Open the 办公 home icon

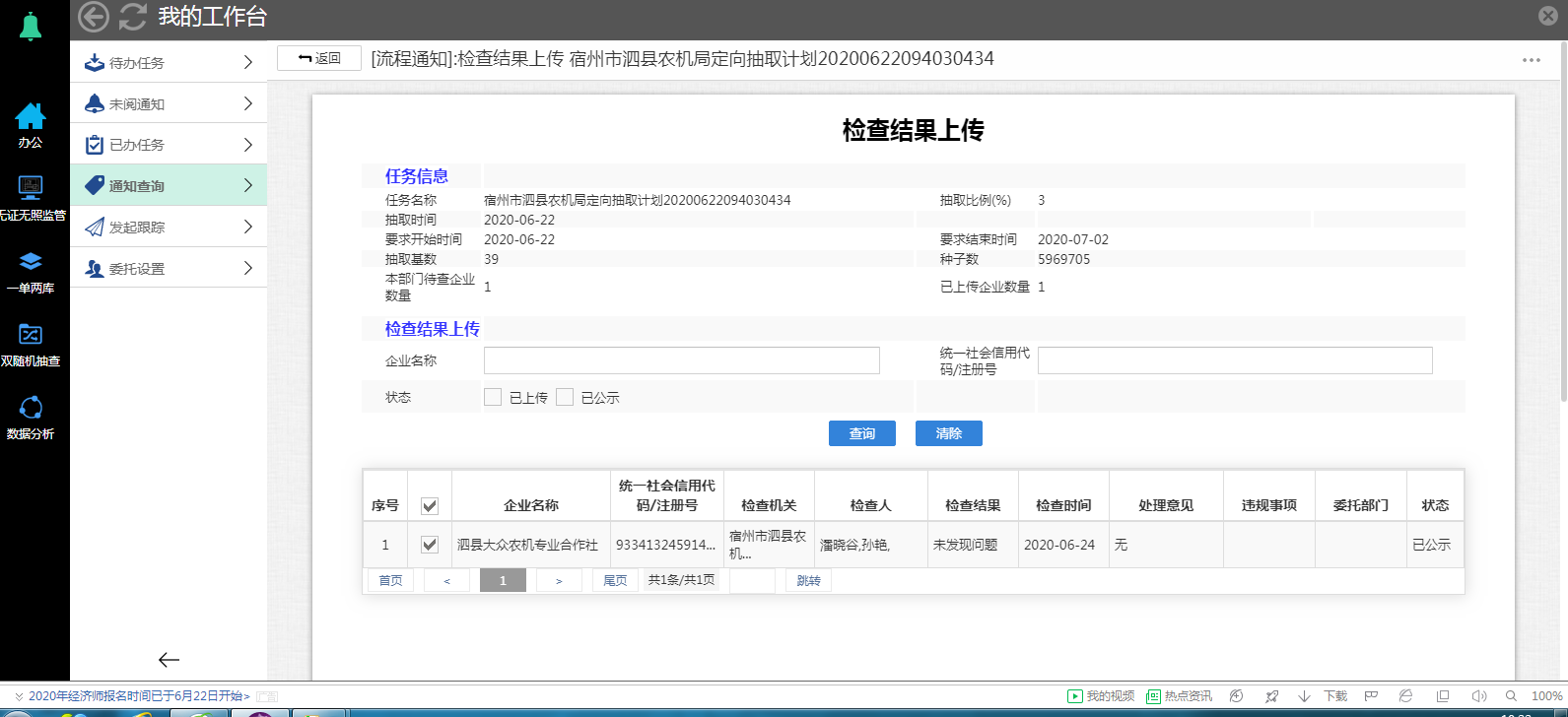(x=31, y=116)
